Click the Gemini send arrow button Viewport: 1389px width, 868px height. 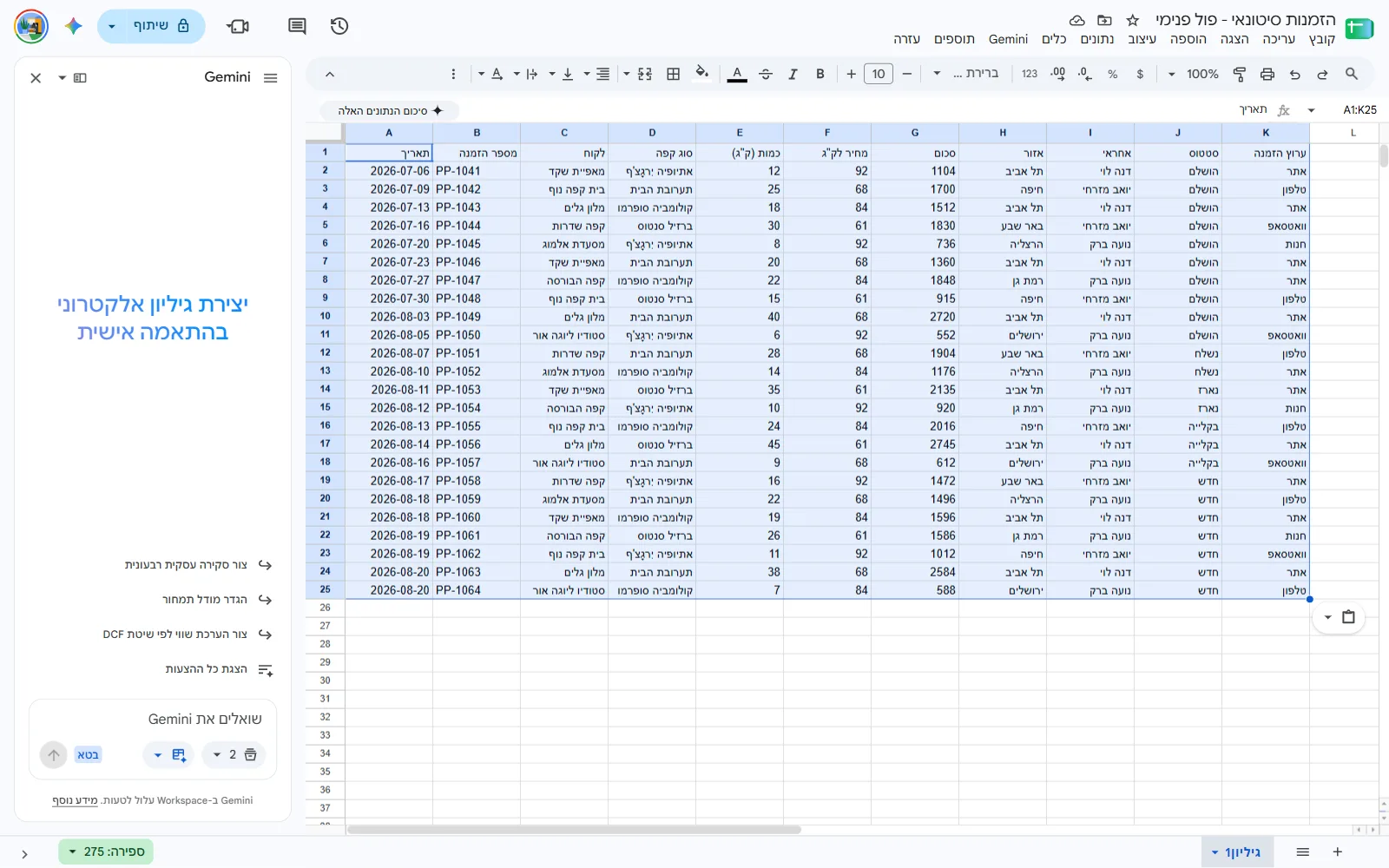[x=54, y=755]
